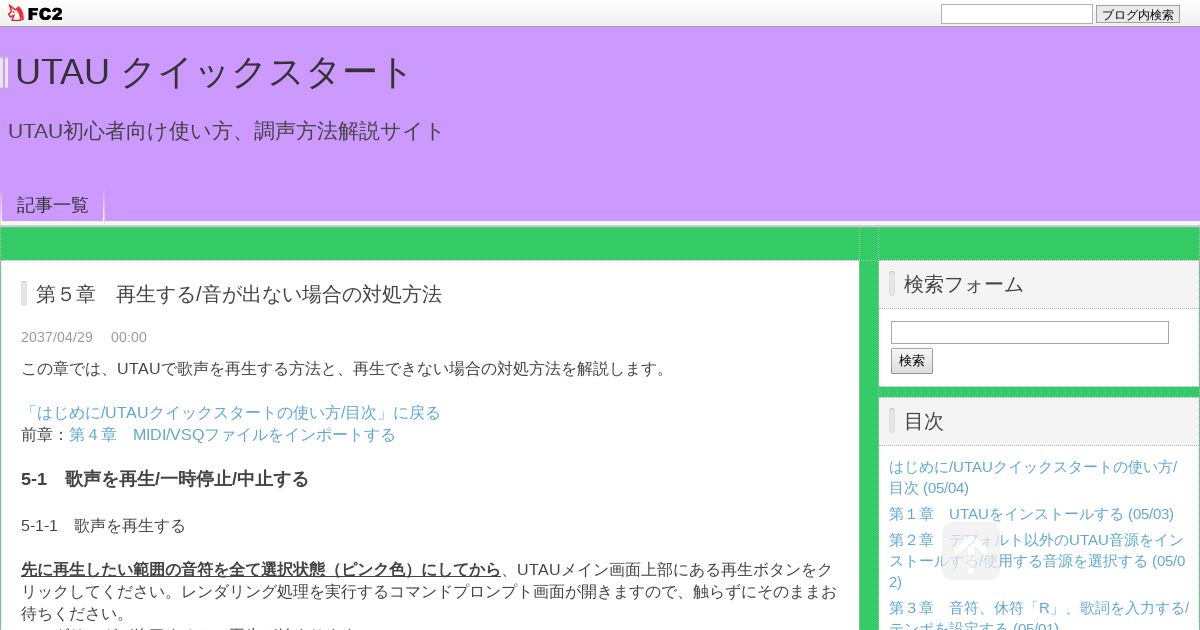The image size is (1200, 630).
Task: Open sidebar link はじめに/UTAUクイックスタートの使い方/目次 (05/04)
Action: coord(1033,477)
